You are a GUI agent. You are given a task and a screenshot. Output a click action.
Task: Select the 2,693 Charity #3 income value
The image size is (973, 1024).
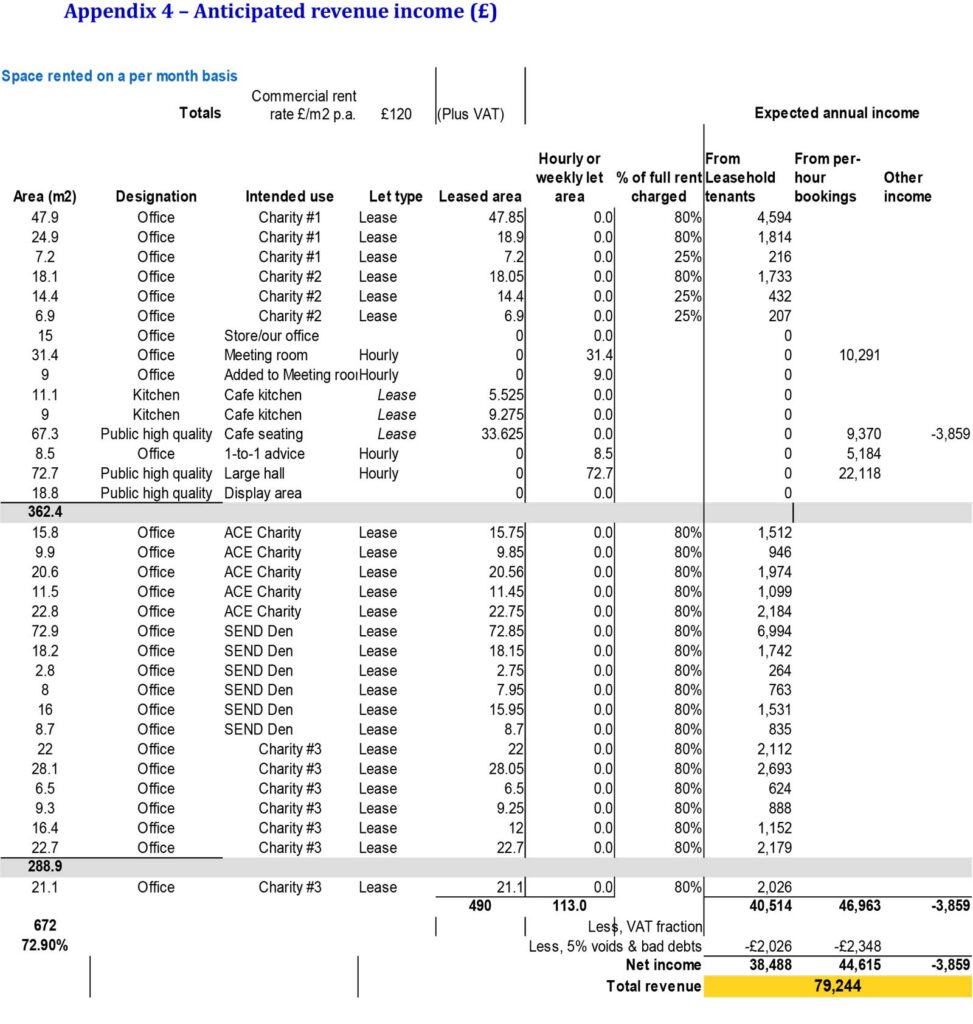point(774,769)
